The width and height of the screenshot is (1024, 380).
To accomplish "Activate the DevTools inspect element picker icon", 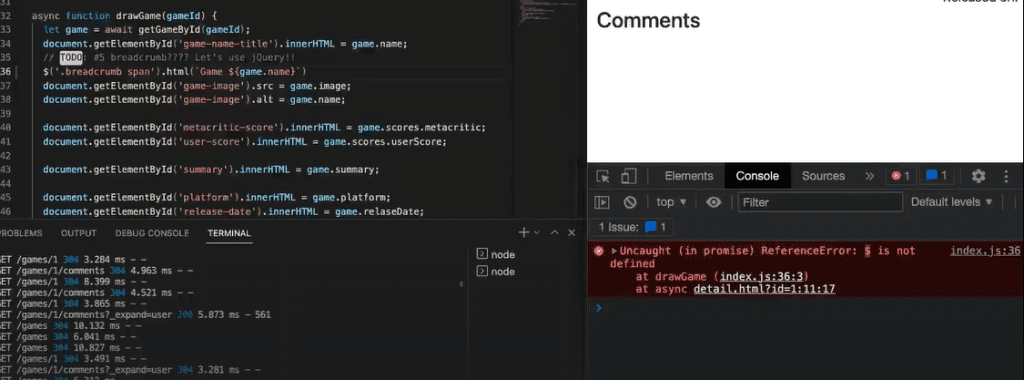I will (x=603, y=176).
